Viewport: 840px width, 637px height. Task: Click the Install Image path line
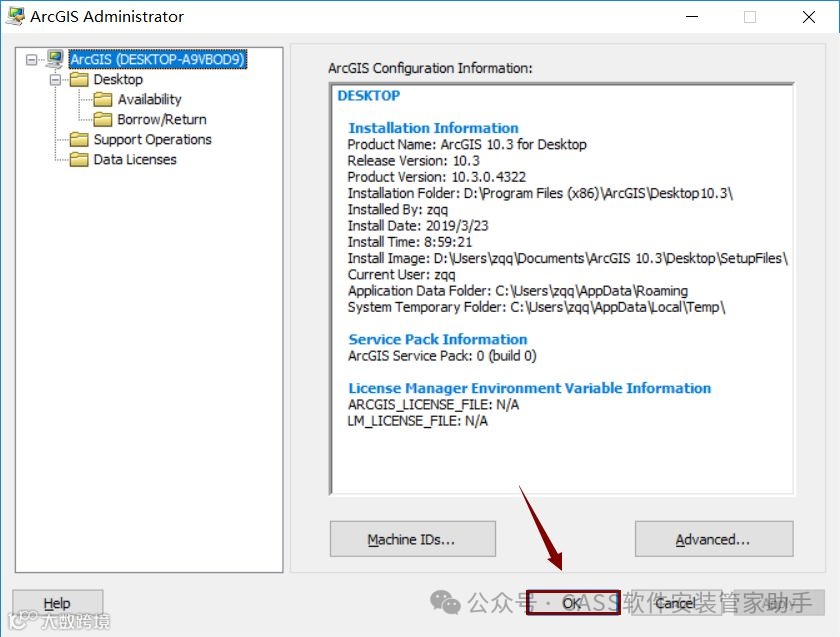[568, 258]
